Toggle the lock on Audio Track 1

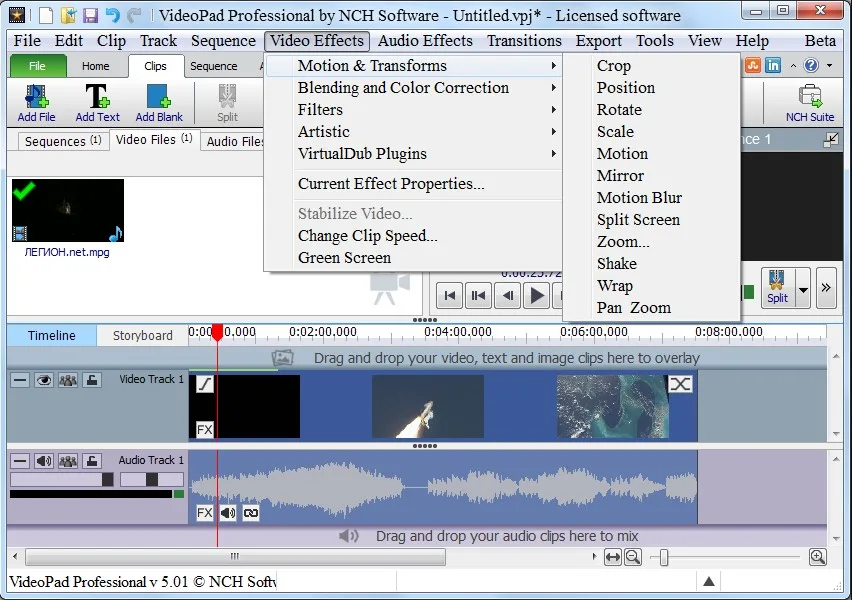(92, 461)
